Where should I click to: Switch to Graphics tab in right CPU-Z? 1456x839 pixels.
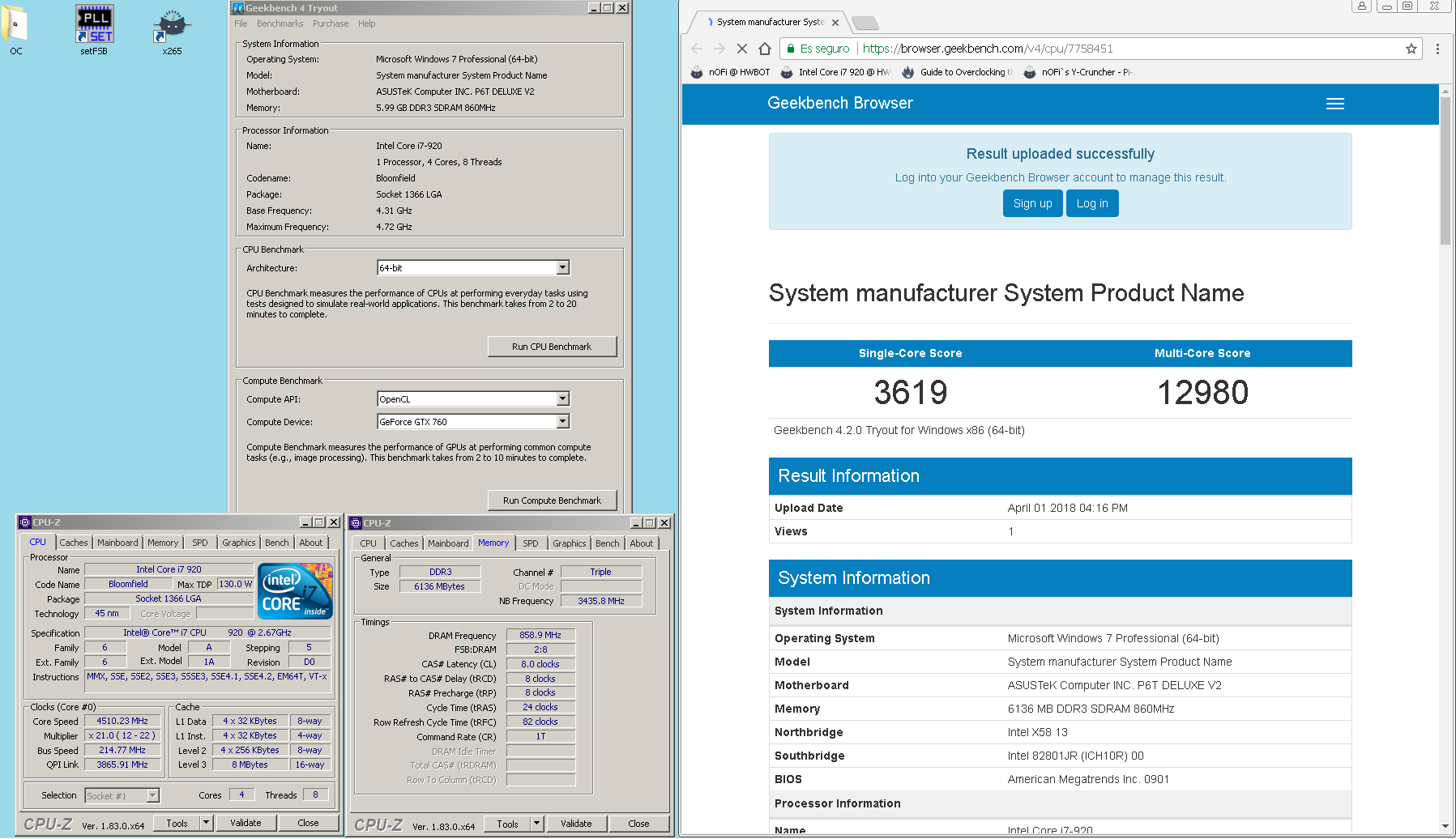570,543
